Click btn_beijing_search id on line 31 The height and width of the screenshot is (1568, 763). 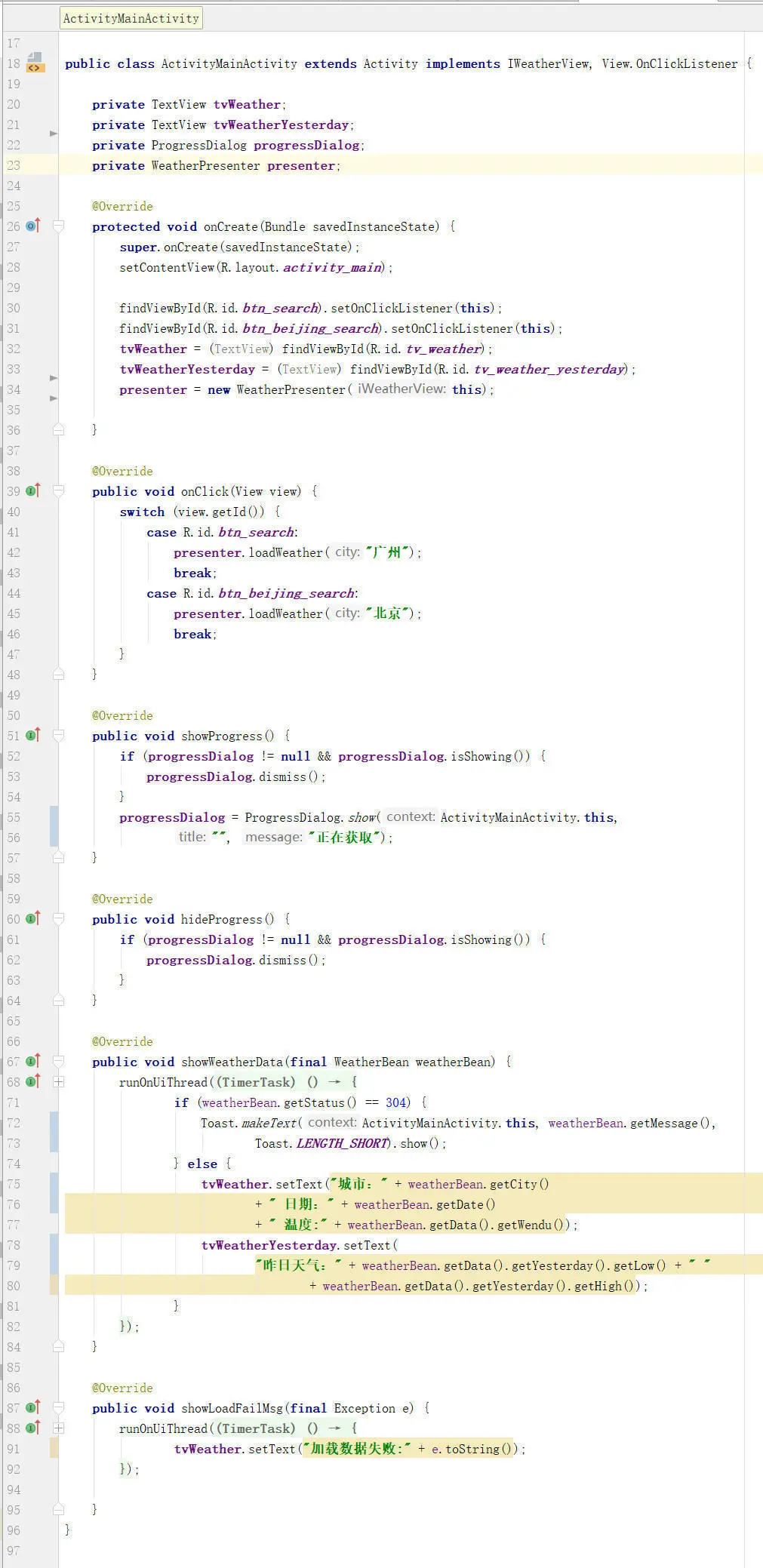pos(310,328)
